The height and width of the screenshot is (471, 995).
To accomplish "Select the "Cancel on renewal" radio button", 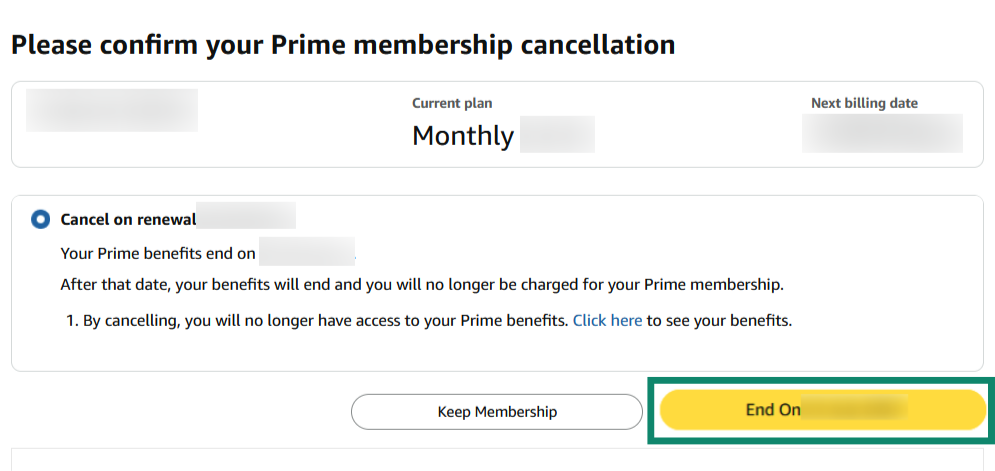I will [40, 219].
